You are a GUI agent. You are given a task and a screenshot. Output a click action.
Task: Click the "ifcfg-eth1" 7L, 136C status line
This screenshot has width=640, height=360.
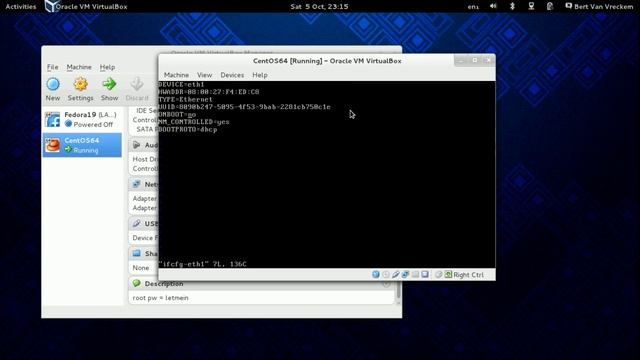click(202, 264)
